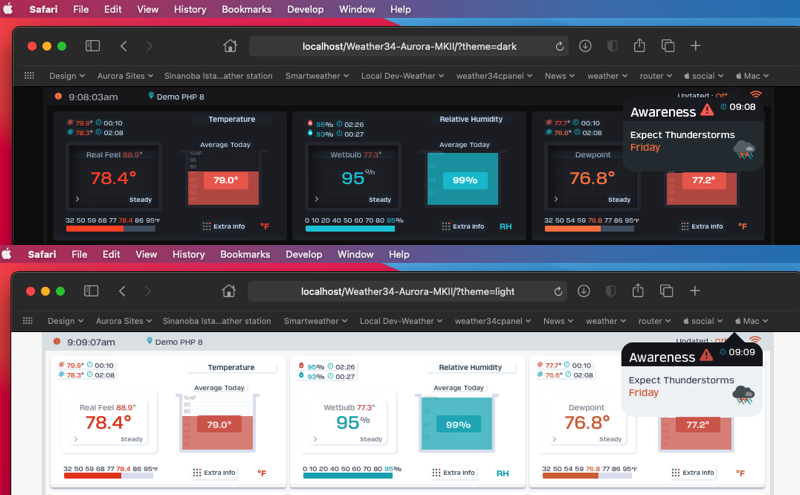Click RH unit label in dark Humidity card

tap(505, 226)
